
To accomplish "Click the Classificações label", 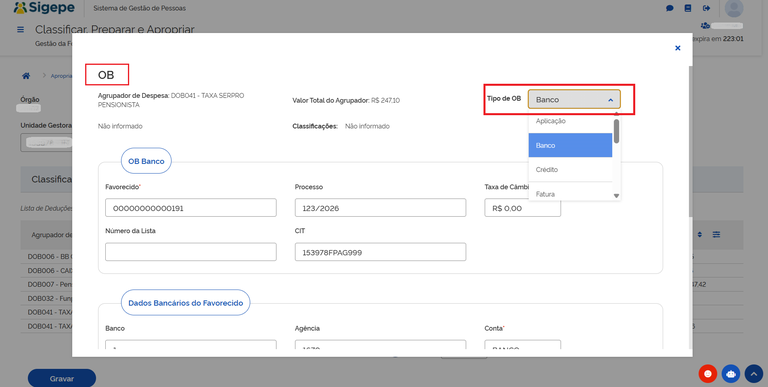I will pos(315,126).
